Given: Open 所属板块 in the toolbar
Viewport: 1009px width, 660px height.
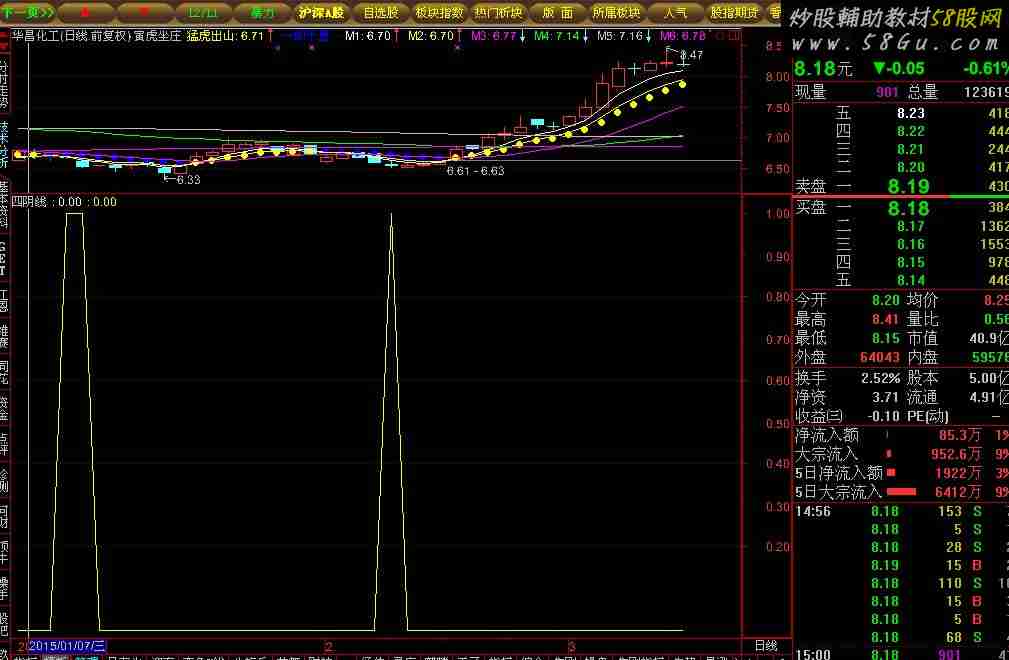Looking at the screenshot, I should [616, 13].
